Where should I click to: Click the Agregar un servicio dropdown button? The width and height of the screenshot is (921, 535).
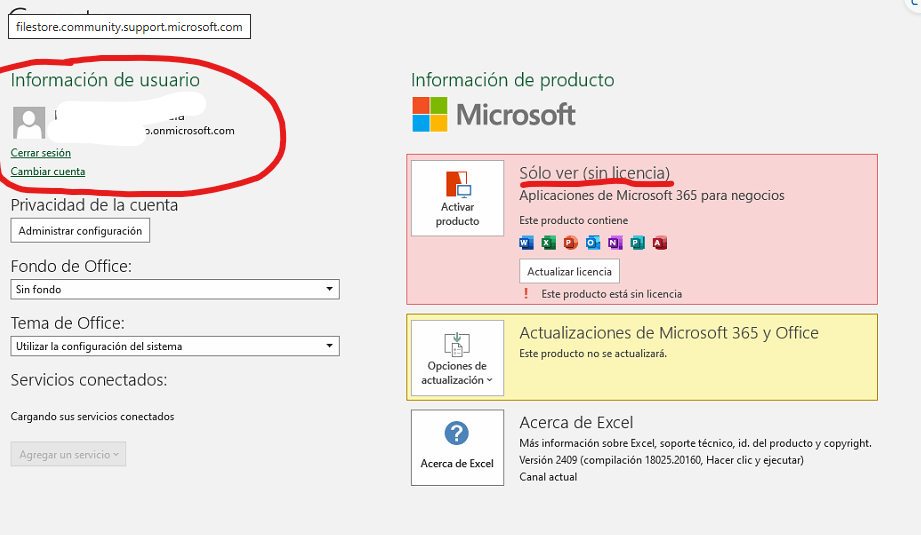click(68, 454)
